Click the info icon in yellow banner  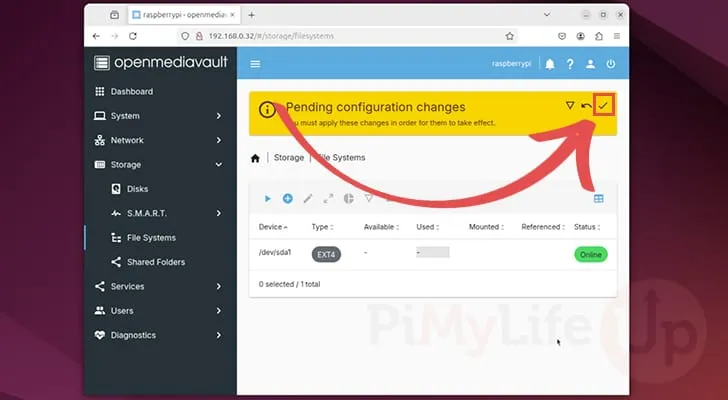(267, 110)
